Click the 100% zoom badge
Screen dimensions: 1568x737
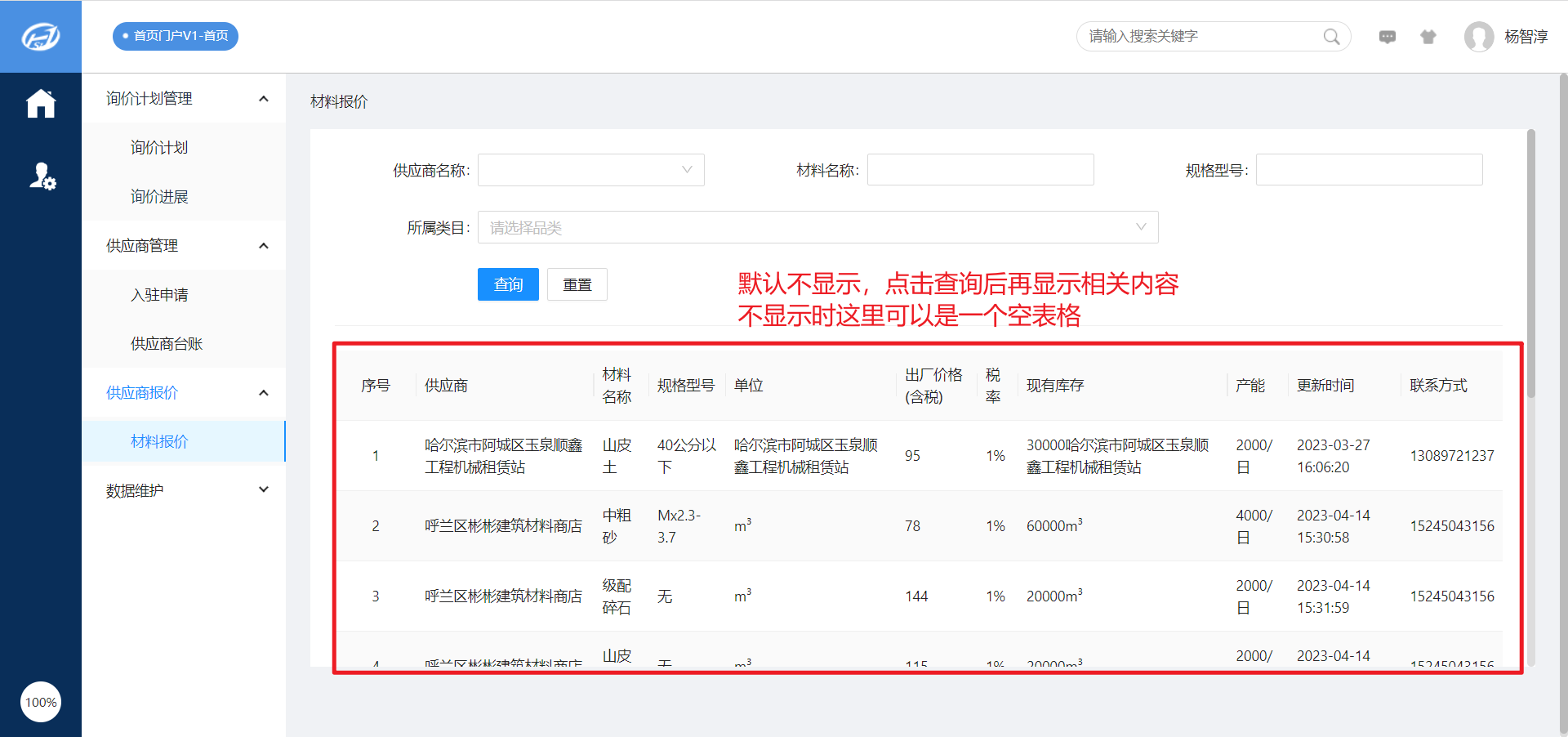pos(41,702)
